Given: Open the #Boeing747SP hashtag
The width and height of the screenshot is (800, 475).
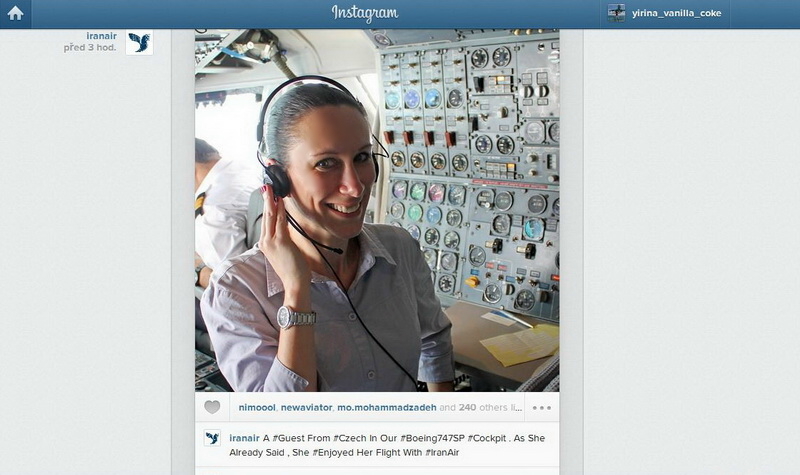Looking at the screenshot, I should [433, 438].
